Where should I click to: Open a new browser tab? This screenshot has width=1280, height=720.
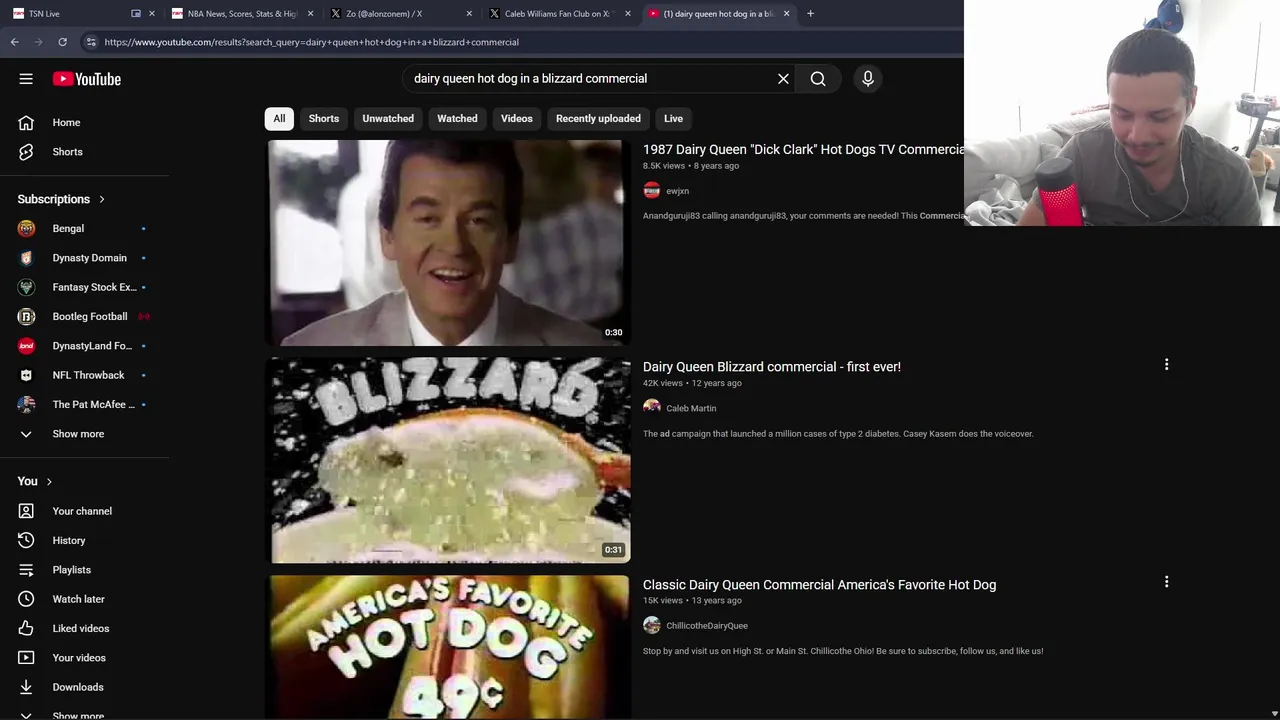(810, 14)
